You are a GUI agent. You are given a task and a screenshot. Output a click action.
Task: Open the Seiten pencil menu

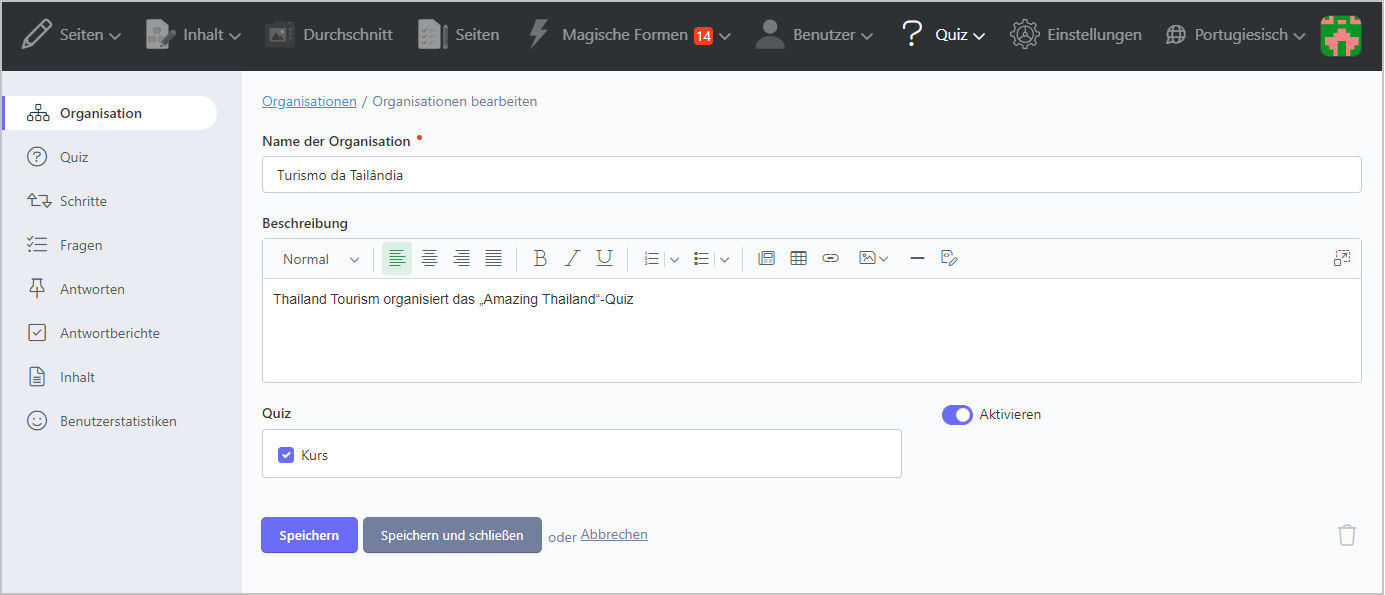click(70, 35)
